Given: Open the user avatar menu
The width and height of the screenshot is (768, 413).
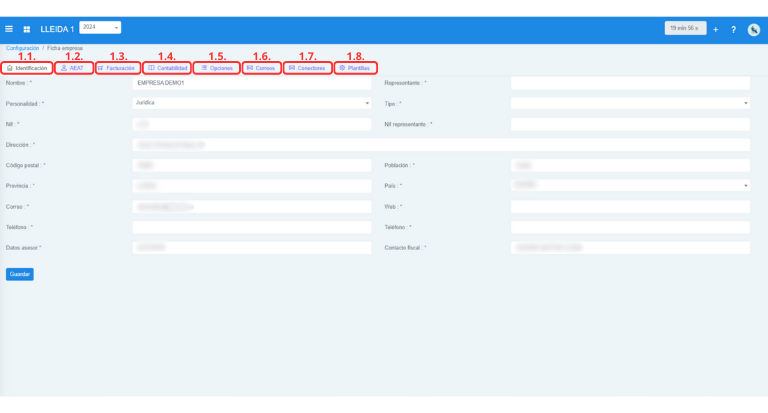Looking at the screenshot, I should tap(754, 29).
